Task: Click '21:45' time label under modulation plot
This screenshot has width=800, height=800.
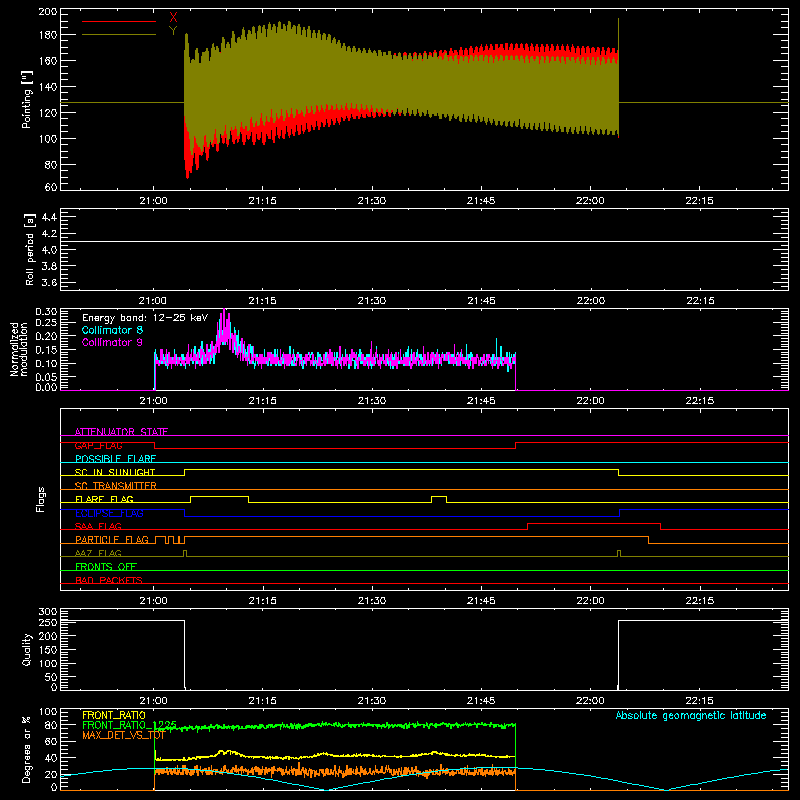Action: 481,401
